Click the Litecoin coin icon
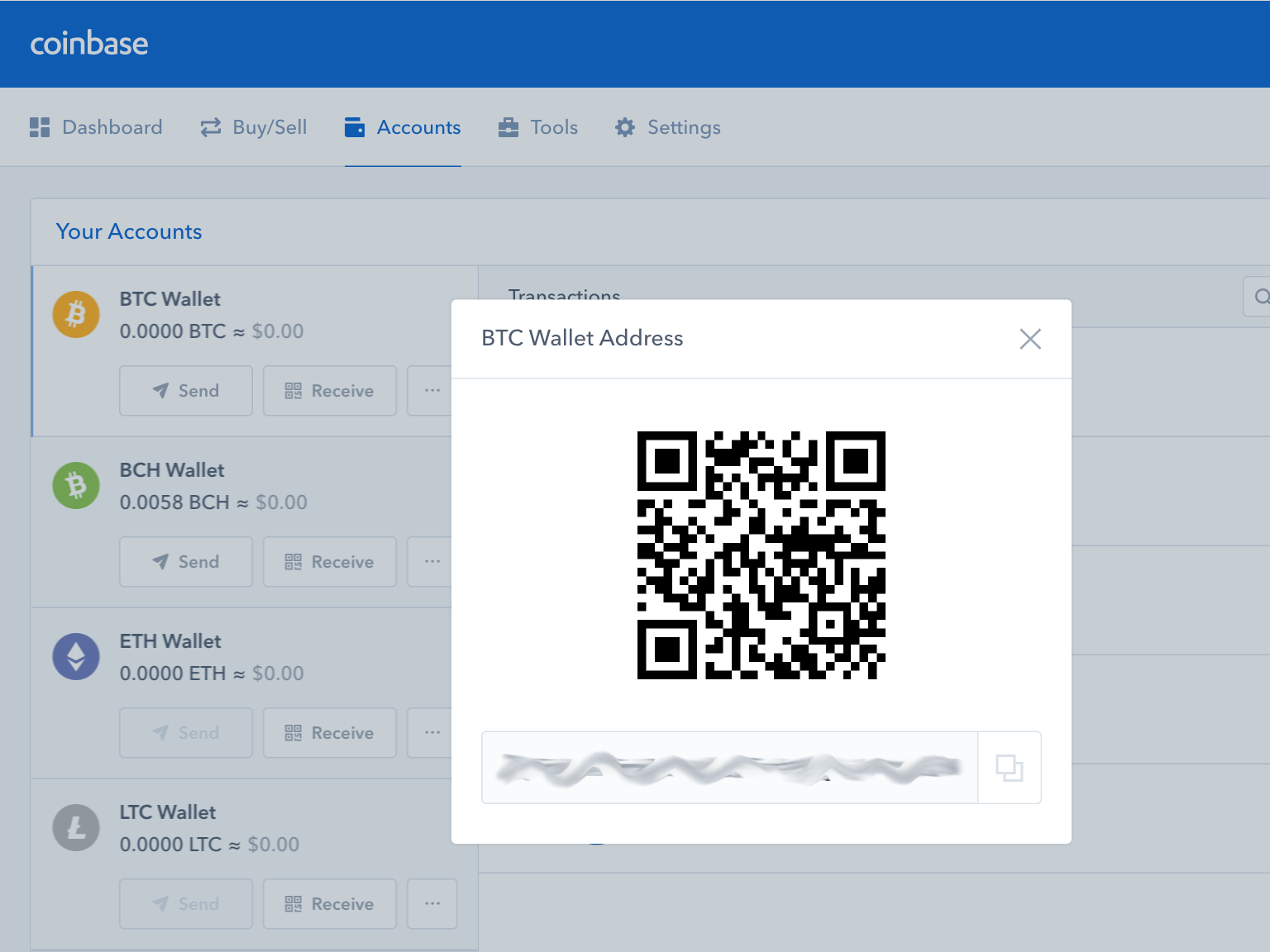The image size is (1270, 952). click(76, 828)
